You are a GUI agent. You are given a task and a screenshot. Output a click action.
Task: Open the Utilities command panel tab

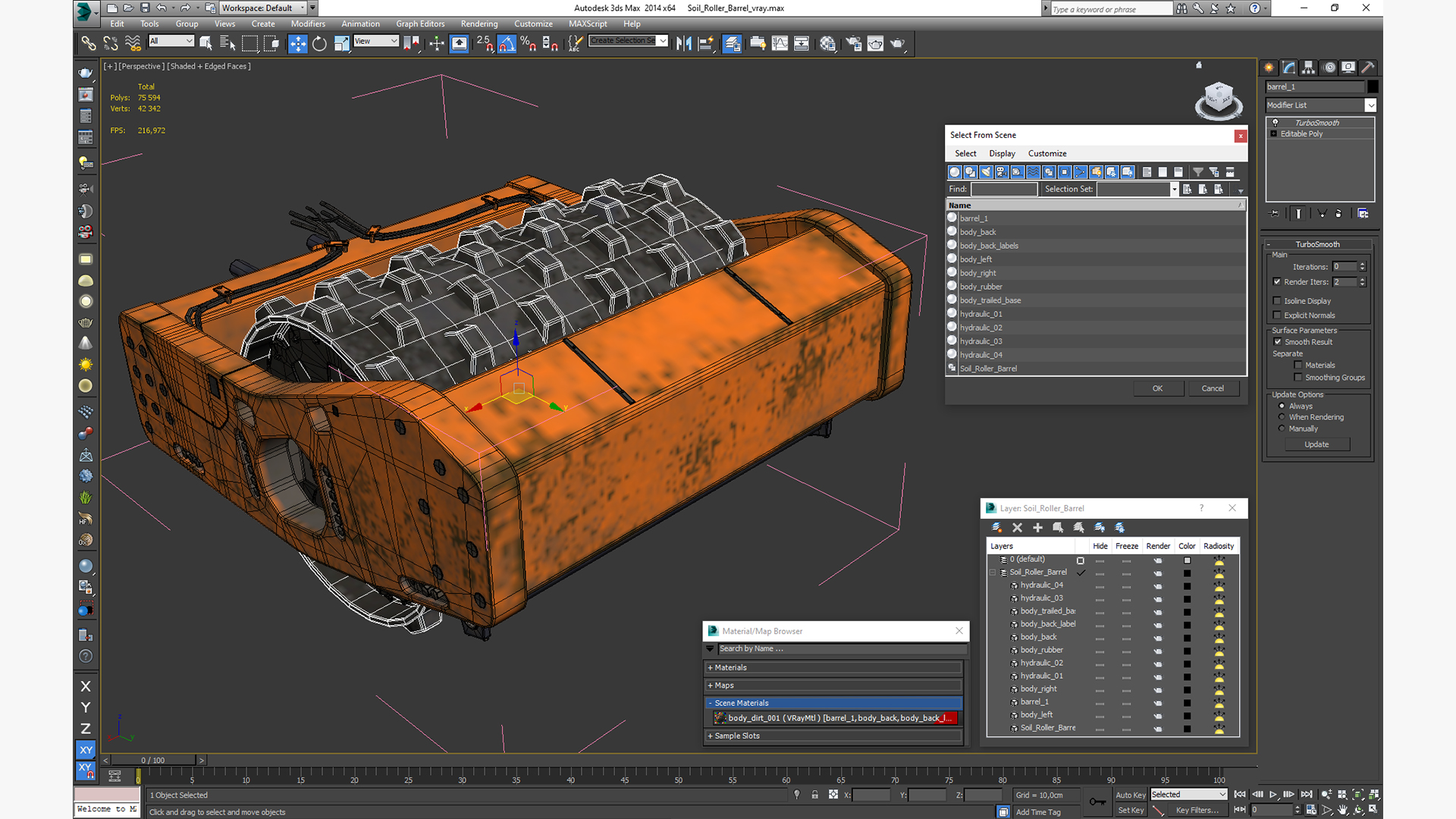tap(1368, 67)
